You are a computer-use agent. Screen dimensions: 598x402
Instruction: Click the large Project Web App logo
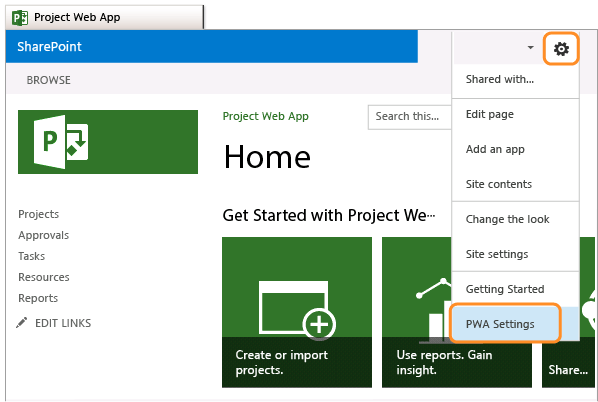click(x=108, y=142)
